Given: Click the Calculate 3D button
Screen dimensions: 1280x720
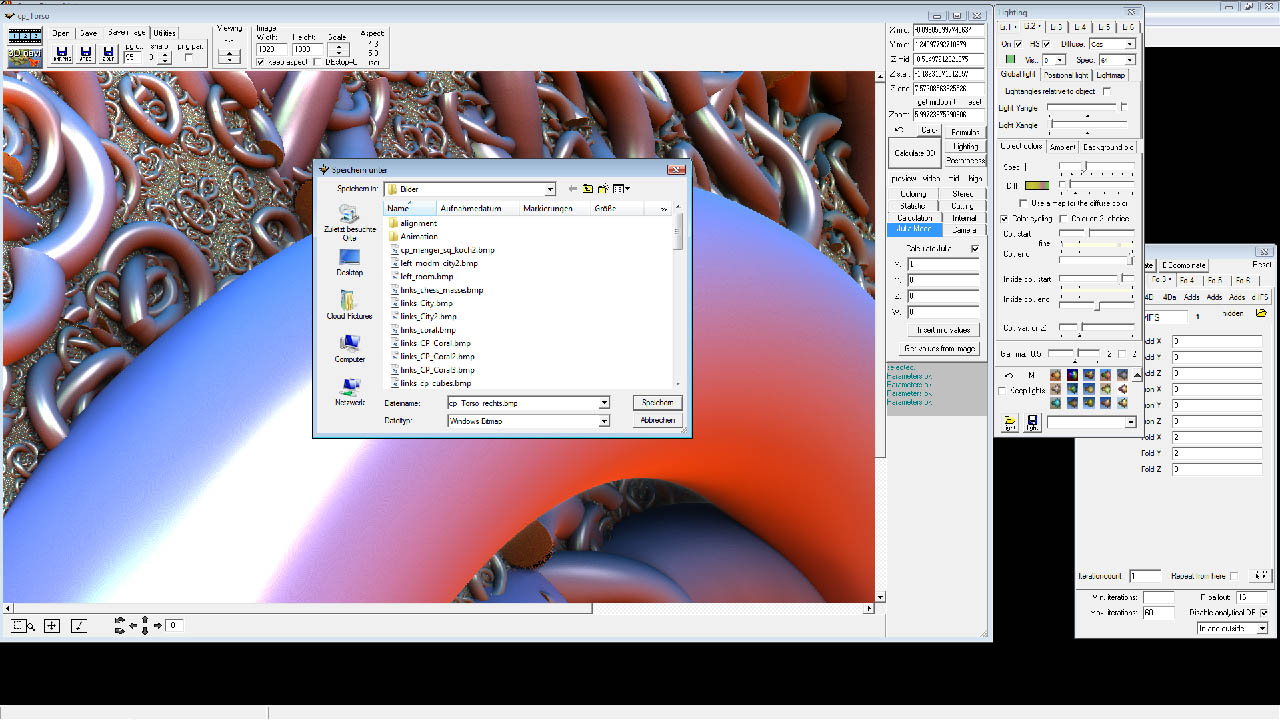Looking at the screenshot, I should (x=915, y=153).
